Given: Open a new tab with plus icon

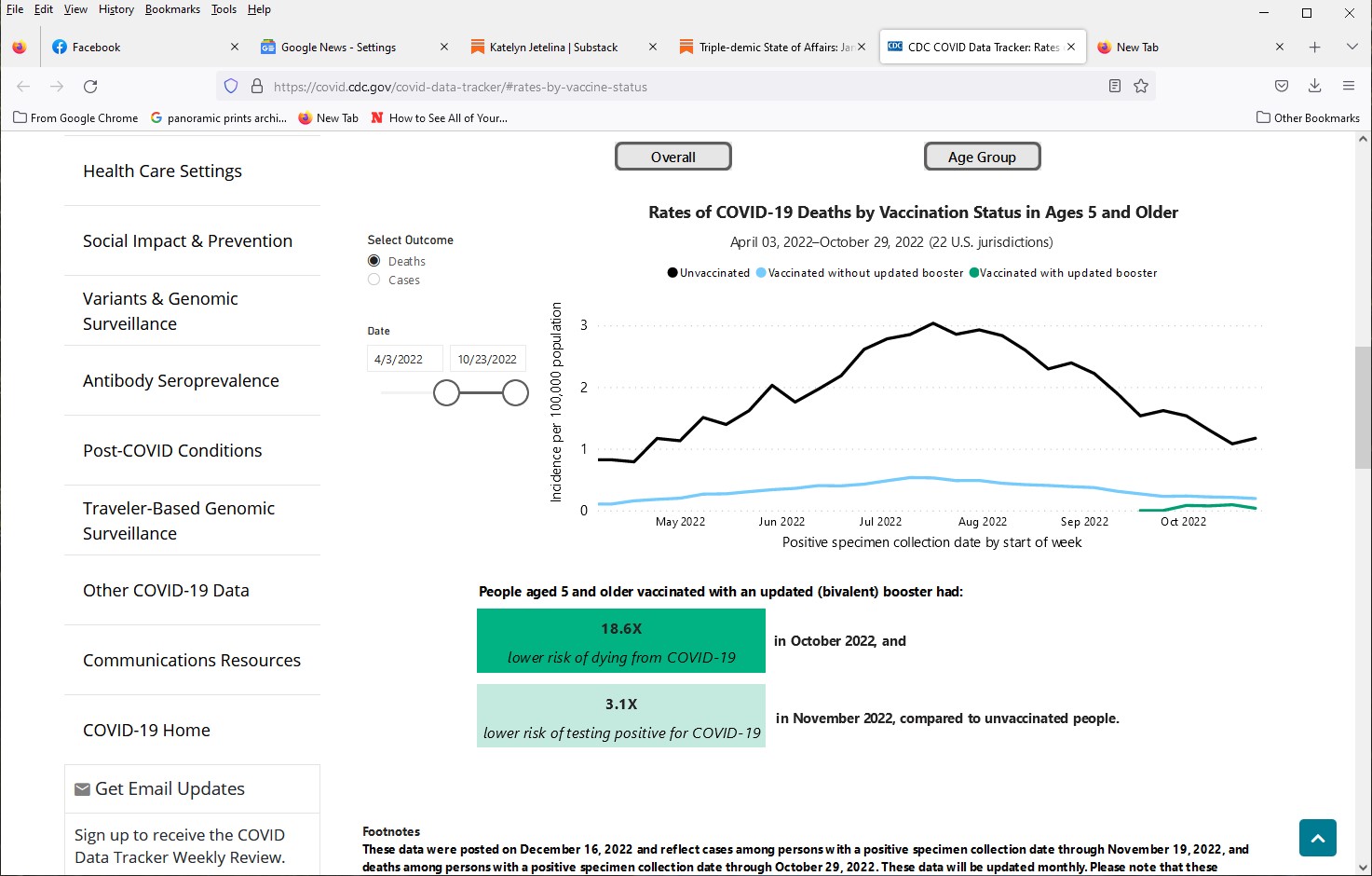Looking at the screenshot, I should [x=1314, y=48].
